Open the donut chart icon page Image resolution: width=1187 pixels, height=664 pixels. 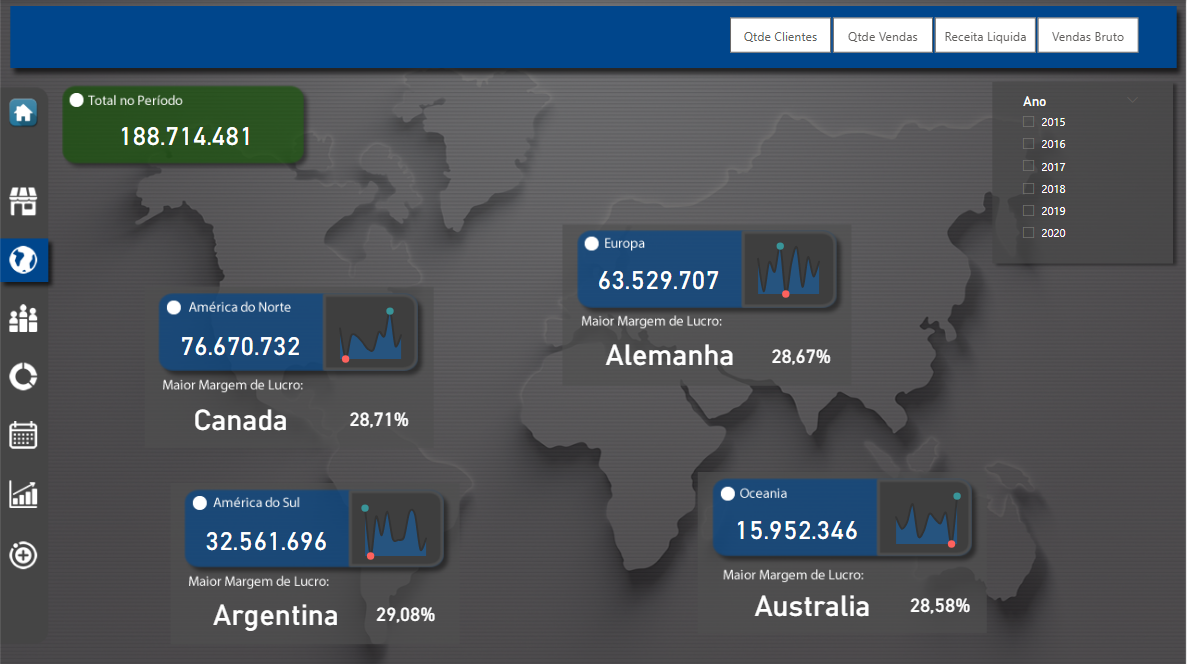point(23,377)
